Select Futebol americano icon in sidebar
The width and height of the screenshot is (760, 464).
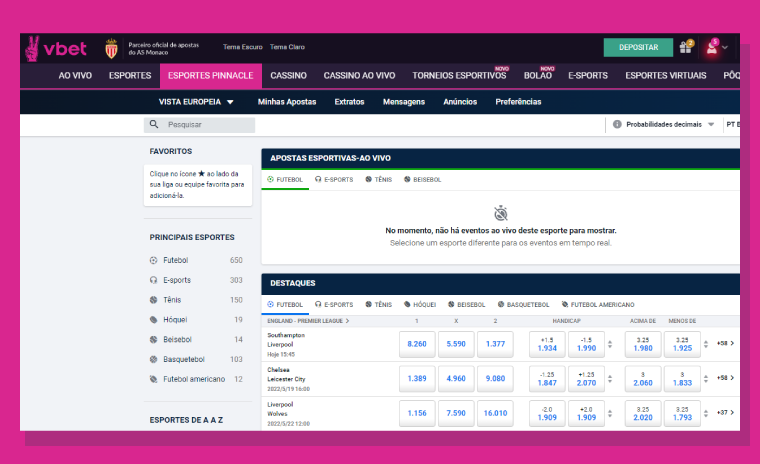154,380
